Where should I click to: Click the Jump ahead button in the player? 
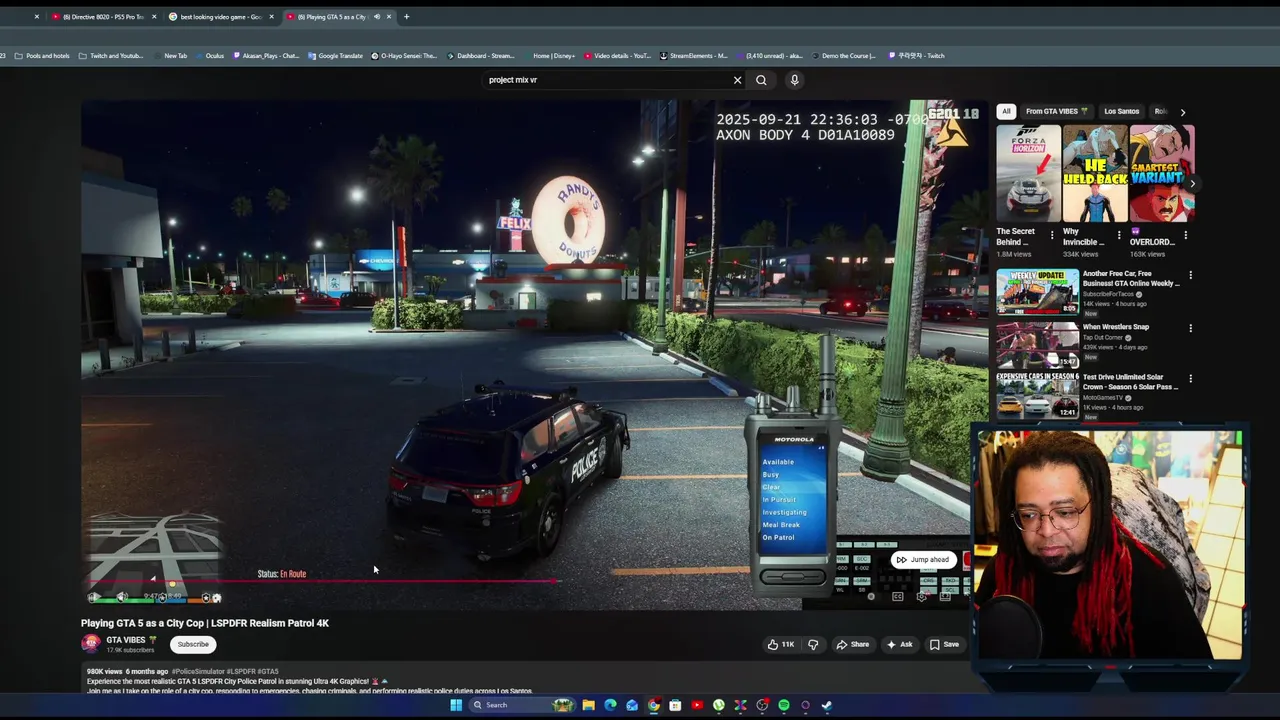coord(922,560)
